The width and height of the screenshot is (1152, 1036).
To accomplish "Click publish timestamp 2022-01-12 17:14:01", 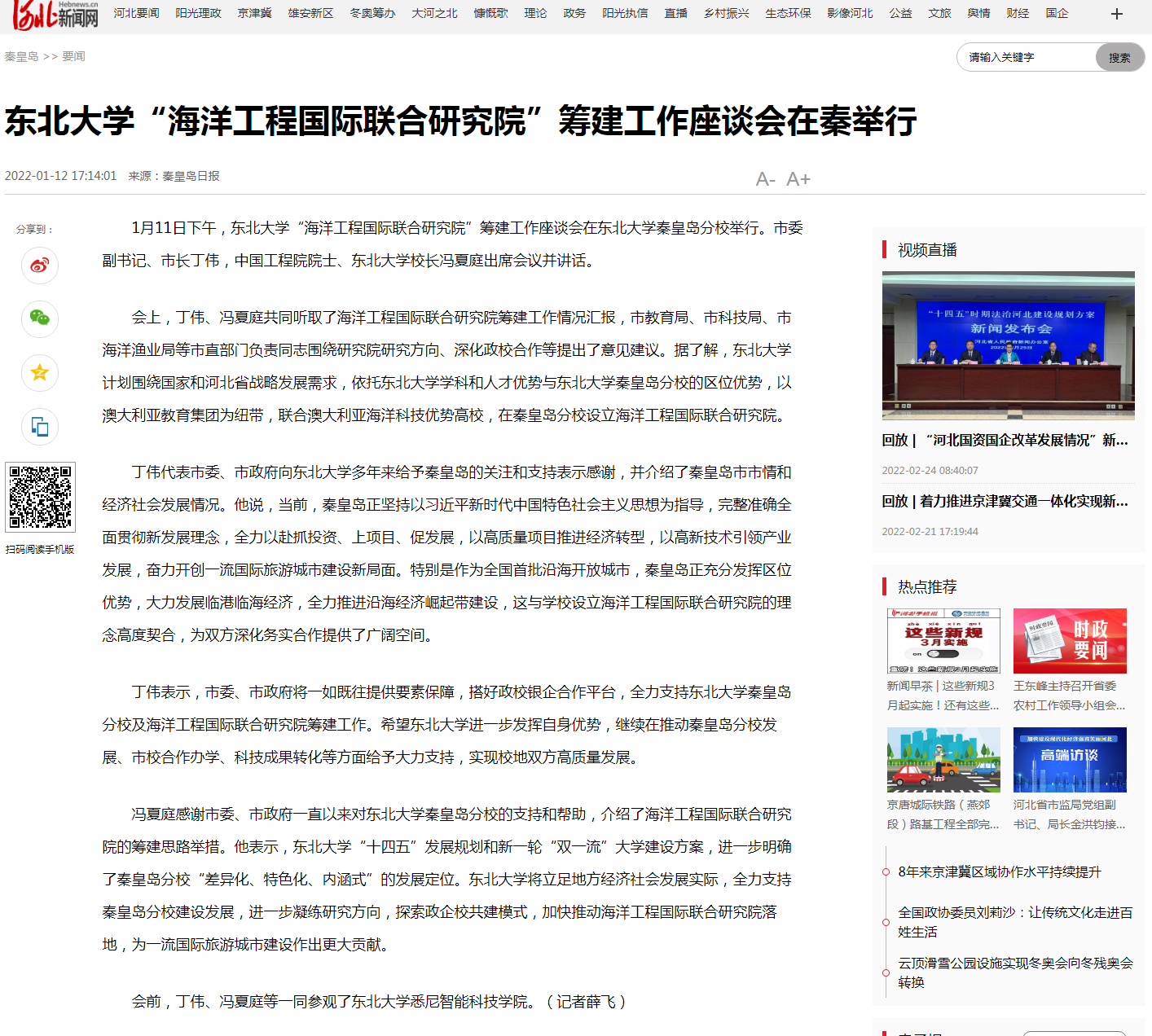I will point(61,176).
